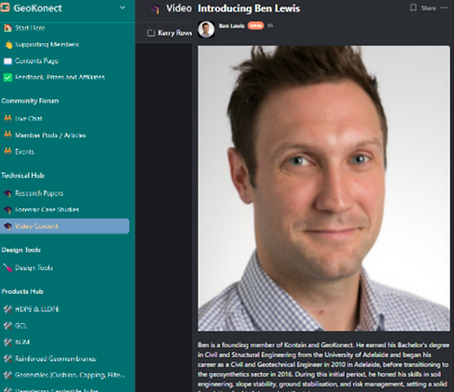Click the tools icon beside GCL
This screenshot has height=392, width=454.
coord(8,326)
